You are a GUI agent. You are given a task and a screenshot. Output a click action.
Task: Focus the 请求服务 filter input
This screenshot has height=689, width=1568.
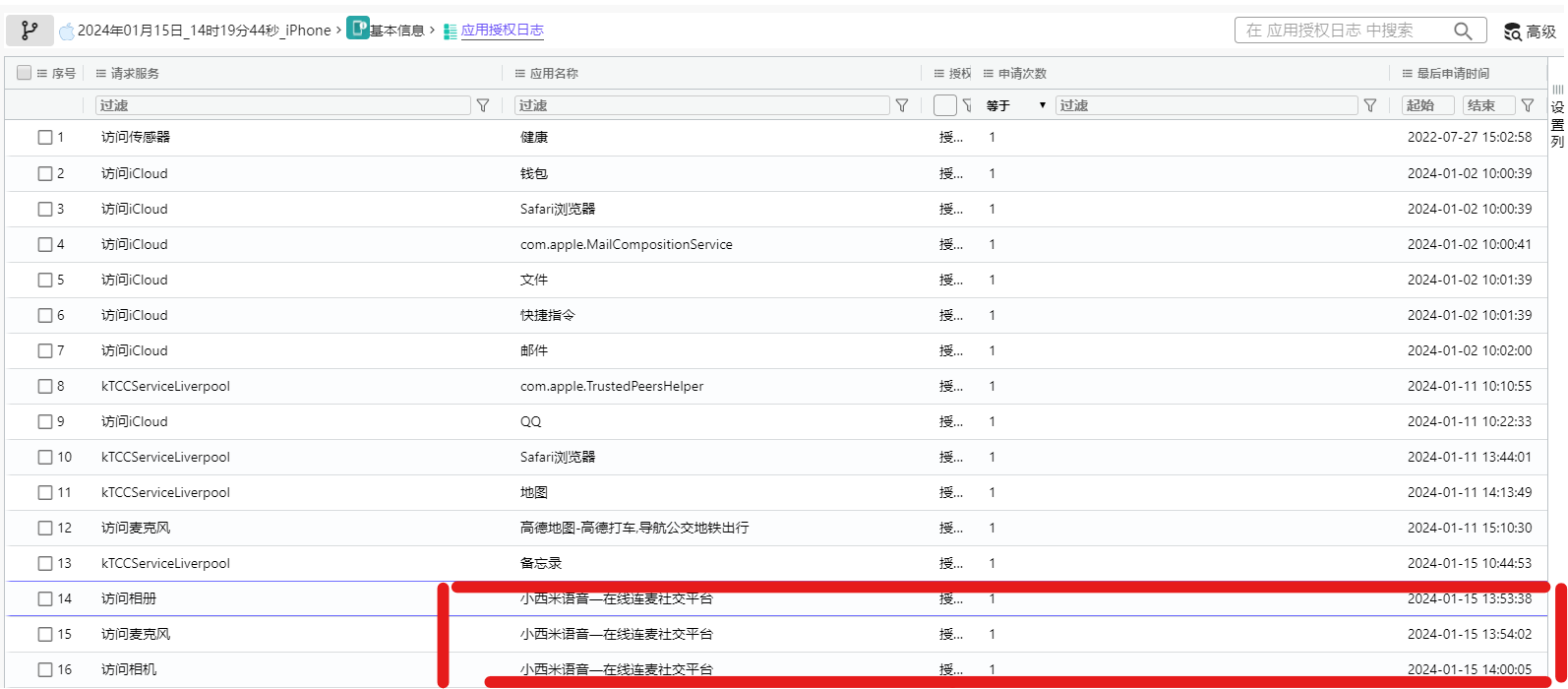click(283, 105)
